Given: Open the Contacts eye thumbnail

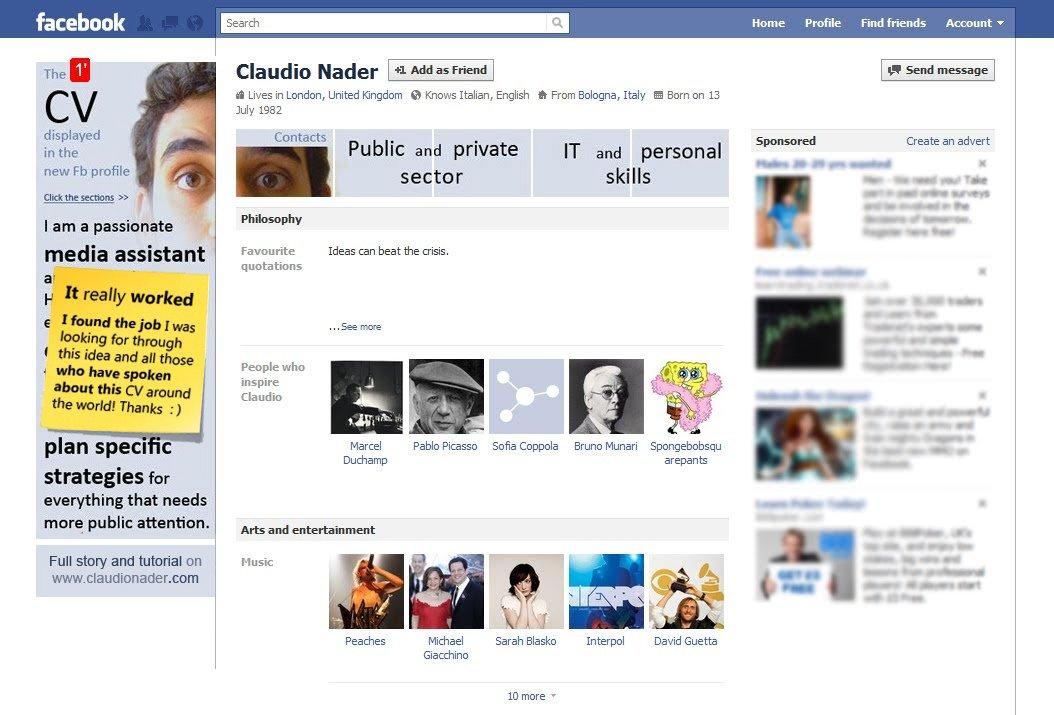Looking at the screenshot, I should (284, 163).
